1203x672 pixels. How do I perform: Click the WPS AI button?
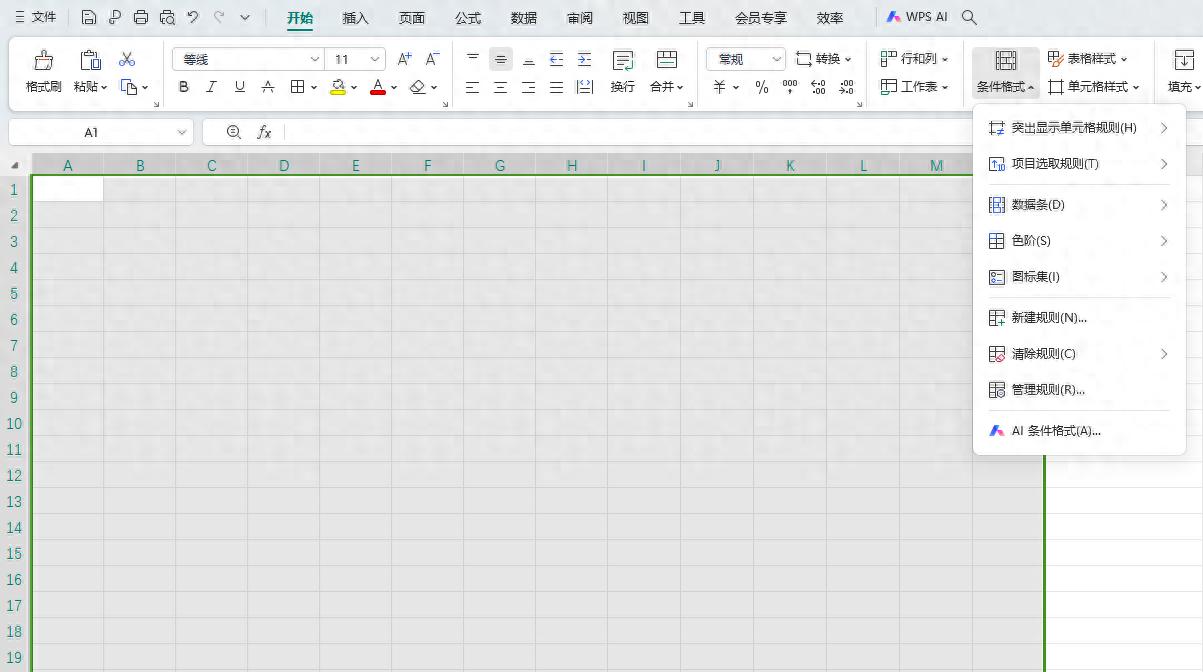click(917, 18)
